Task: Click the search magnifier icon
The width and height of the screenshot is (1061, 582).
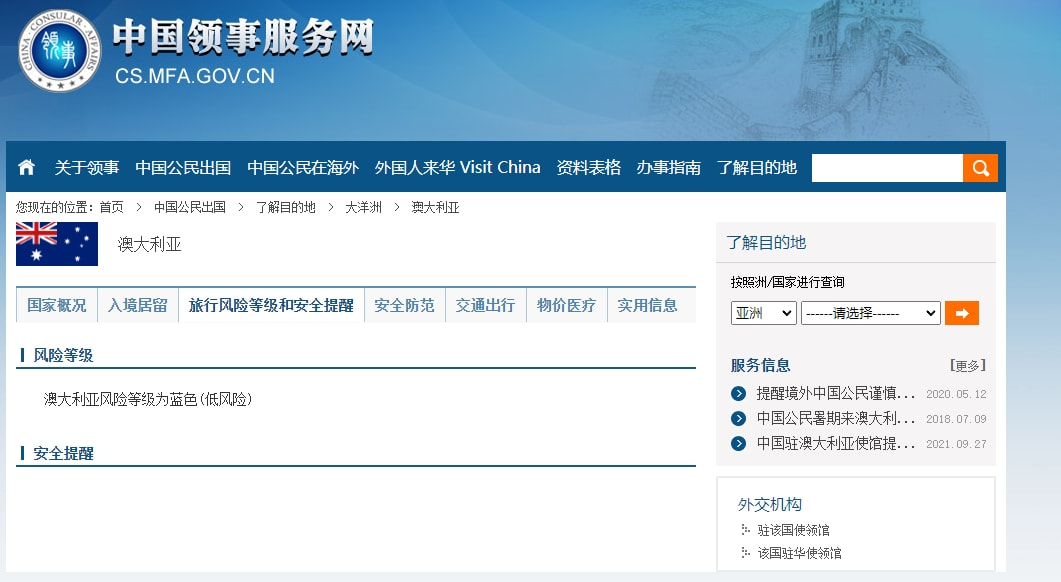Action: [980, 167]
